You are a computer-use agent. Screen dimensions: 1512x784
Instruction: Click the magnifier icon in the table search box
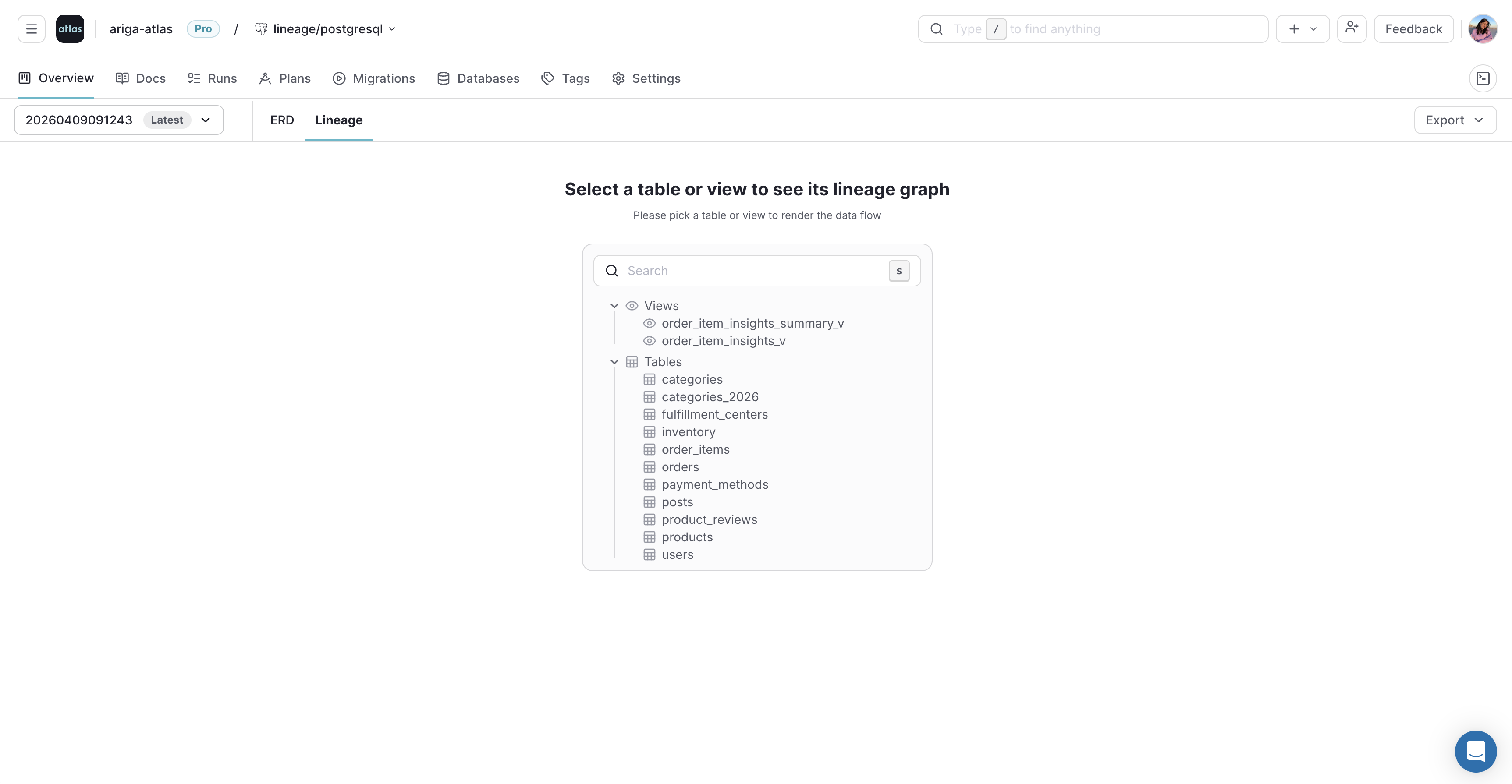612,270
